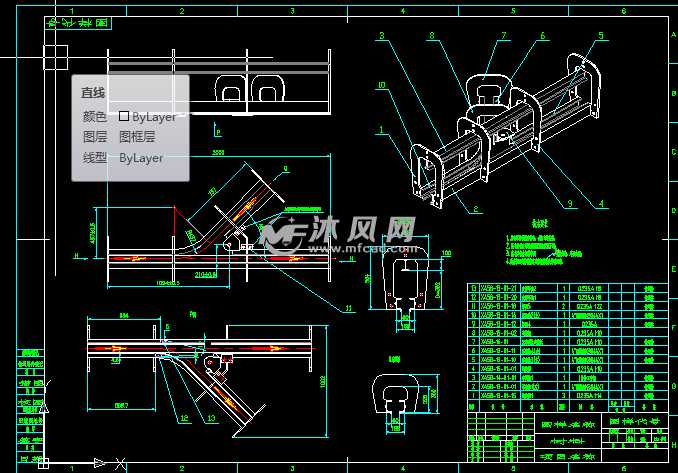Screen dimensions: 678x473
Task: Select balloon number 4 on the isometric view
Action: coord(601,203)
